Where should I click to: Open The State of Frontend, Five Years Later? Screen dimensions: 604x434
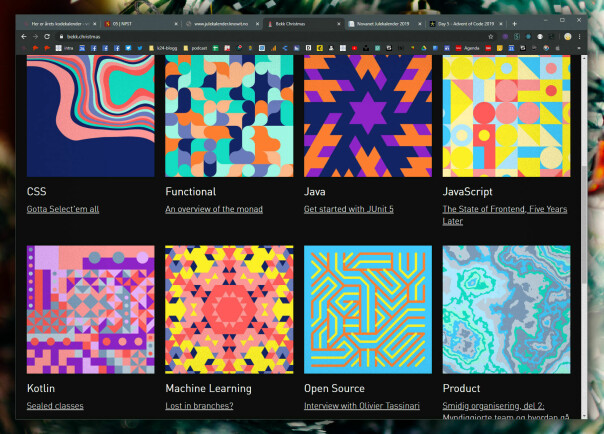click(x=505, y=215)
